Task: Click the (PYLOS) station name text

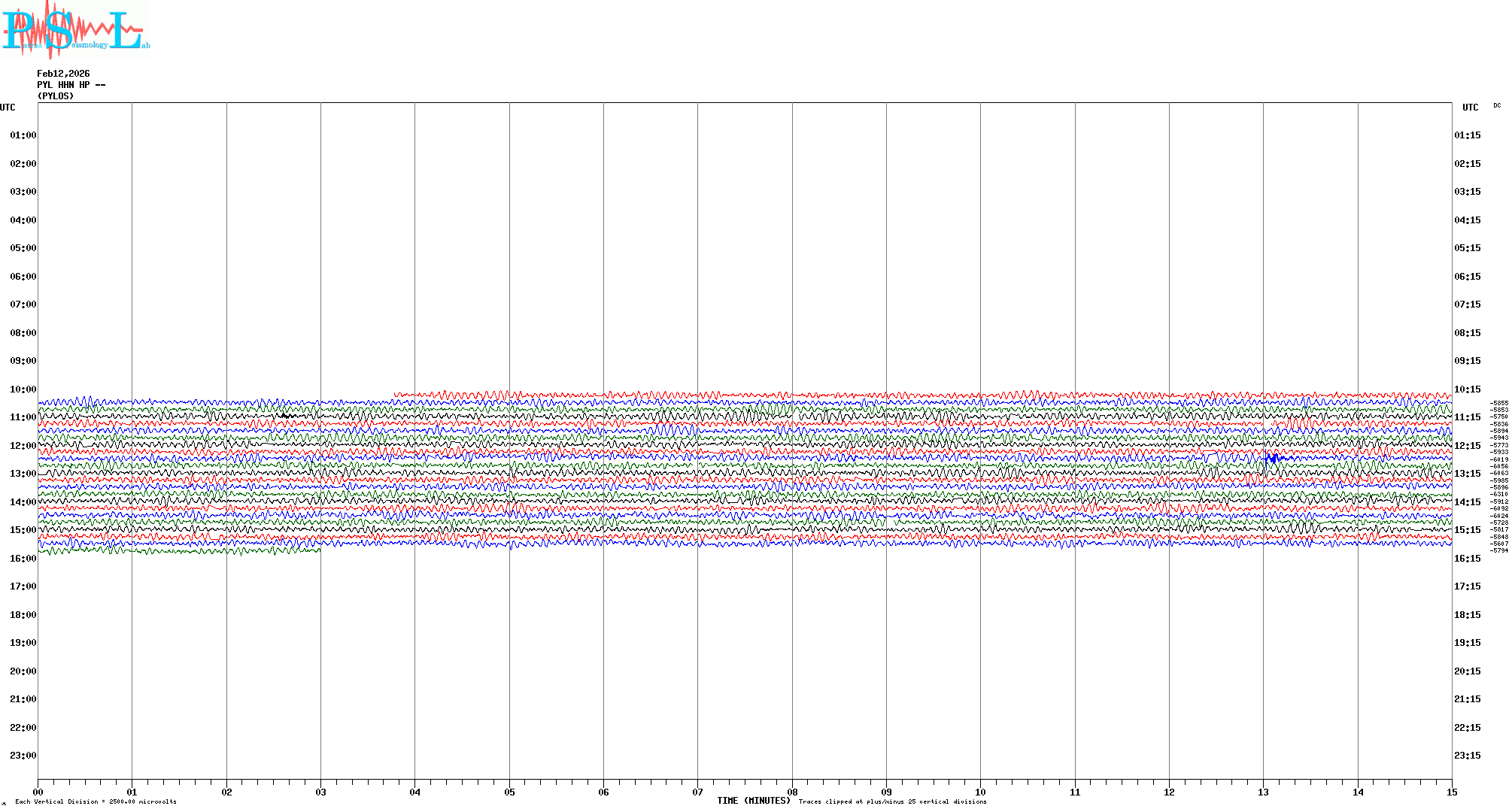Action: pyautogui.click(x=56, y=96)
